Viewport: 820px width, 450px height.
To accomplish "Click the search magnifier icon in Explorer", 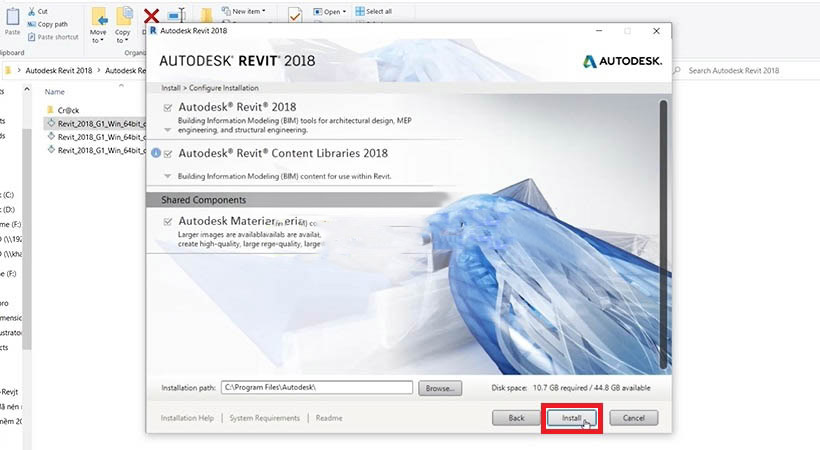I will (677, 70).
